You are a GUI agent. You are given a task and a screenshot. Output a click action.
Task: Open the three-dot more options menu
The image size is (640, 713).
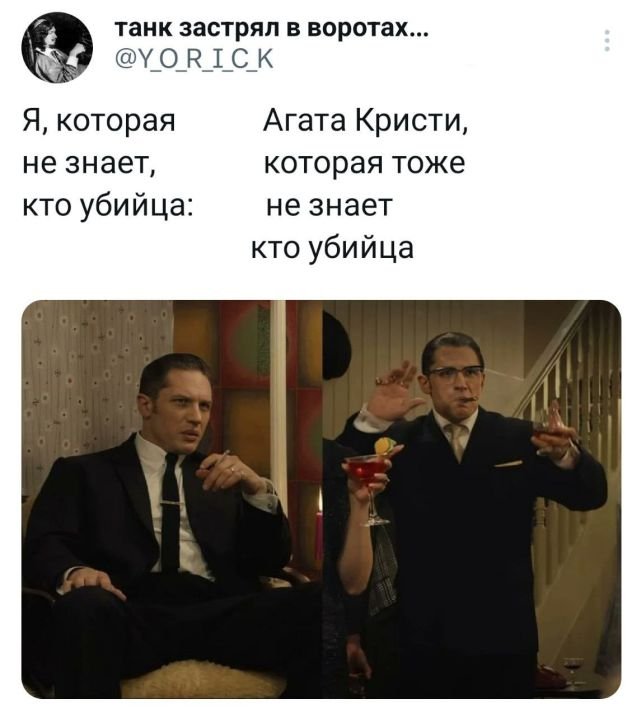tap(607, 40)
